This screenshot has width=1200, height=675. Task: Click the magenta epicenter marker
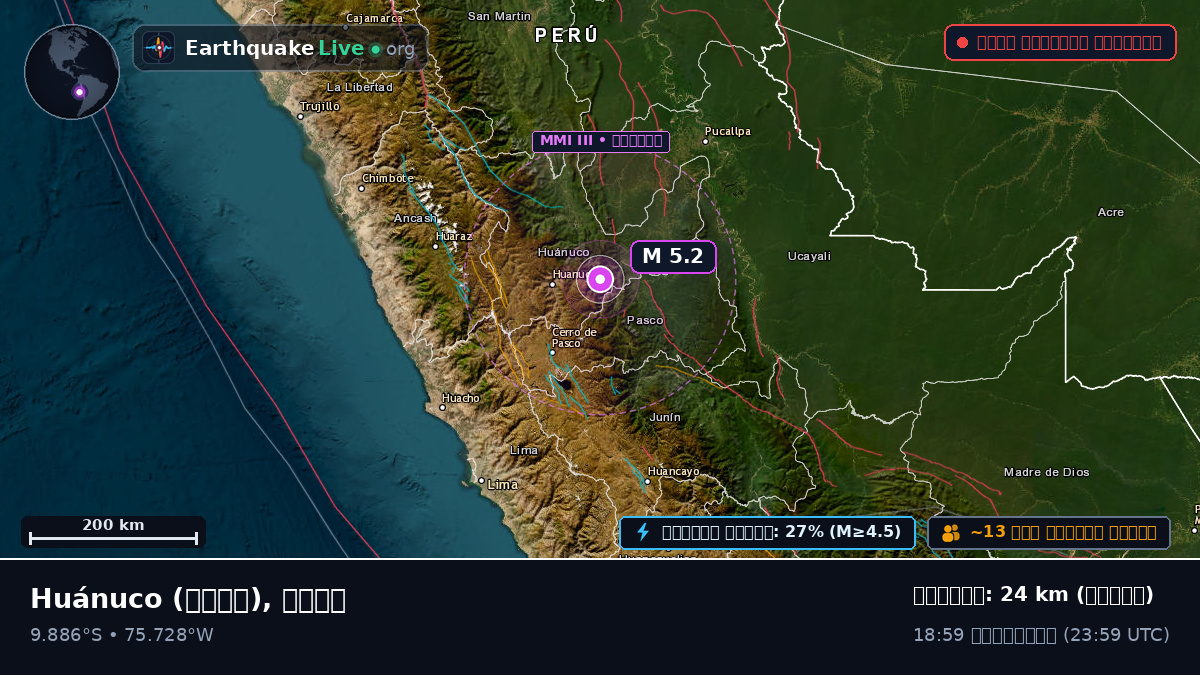pos(600,279)
